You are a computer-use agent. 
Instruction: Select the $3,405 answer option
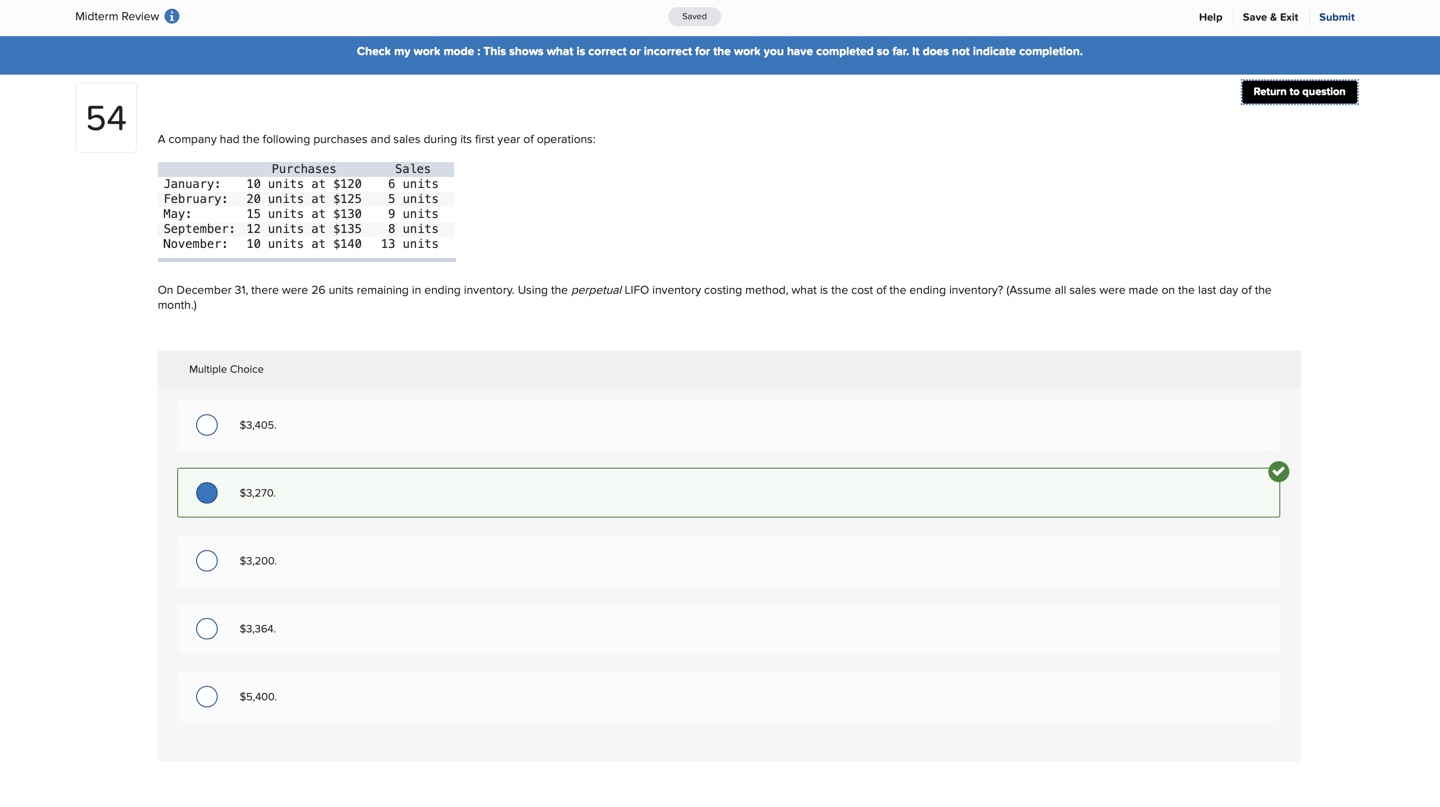[x=206, y=424]
